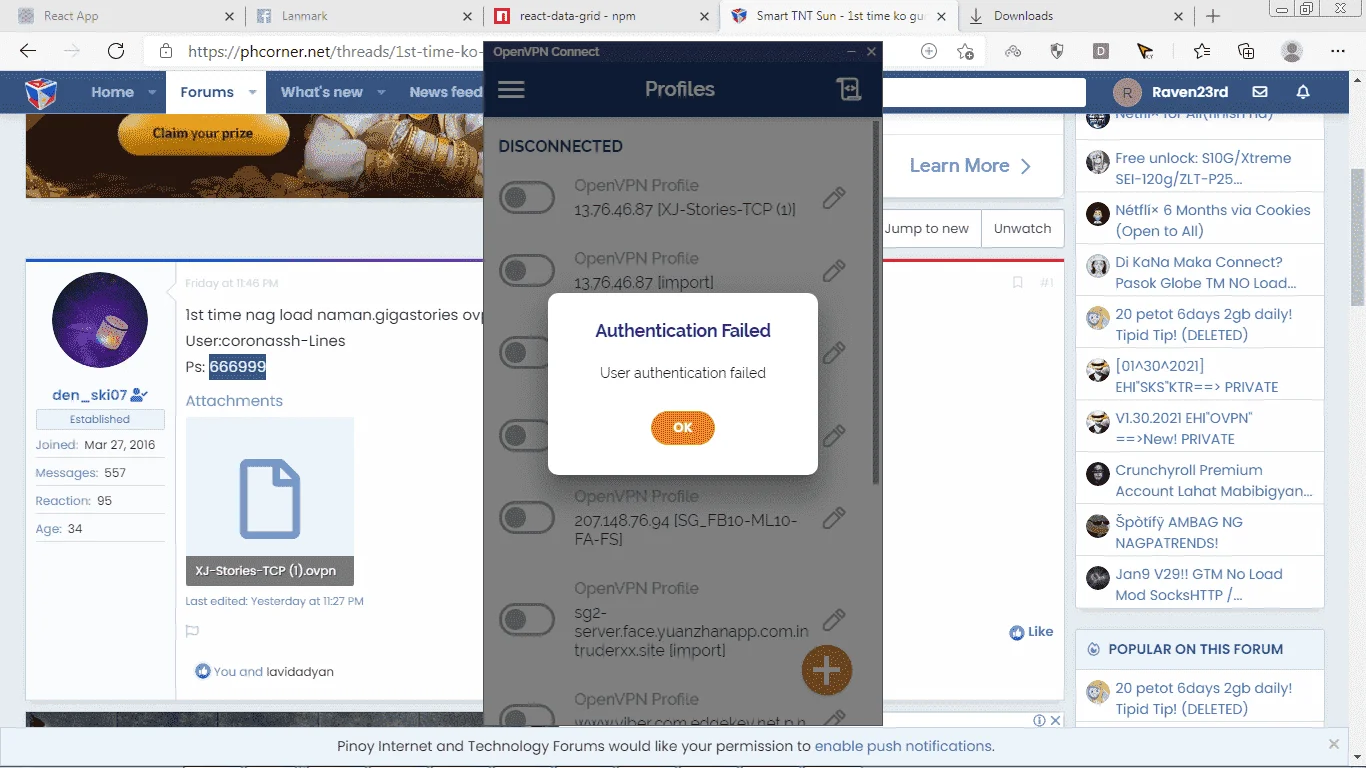The width and height of the screenshot is (1366, 768).
Task: Click the forum search input field
Action: (984, 92)
